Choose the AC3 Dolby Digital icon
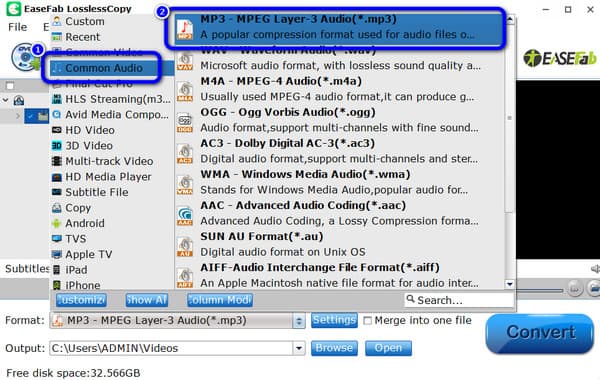The height and width of the screenshot is (380, 600). 185,153
